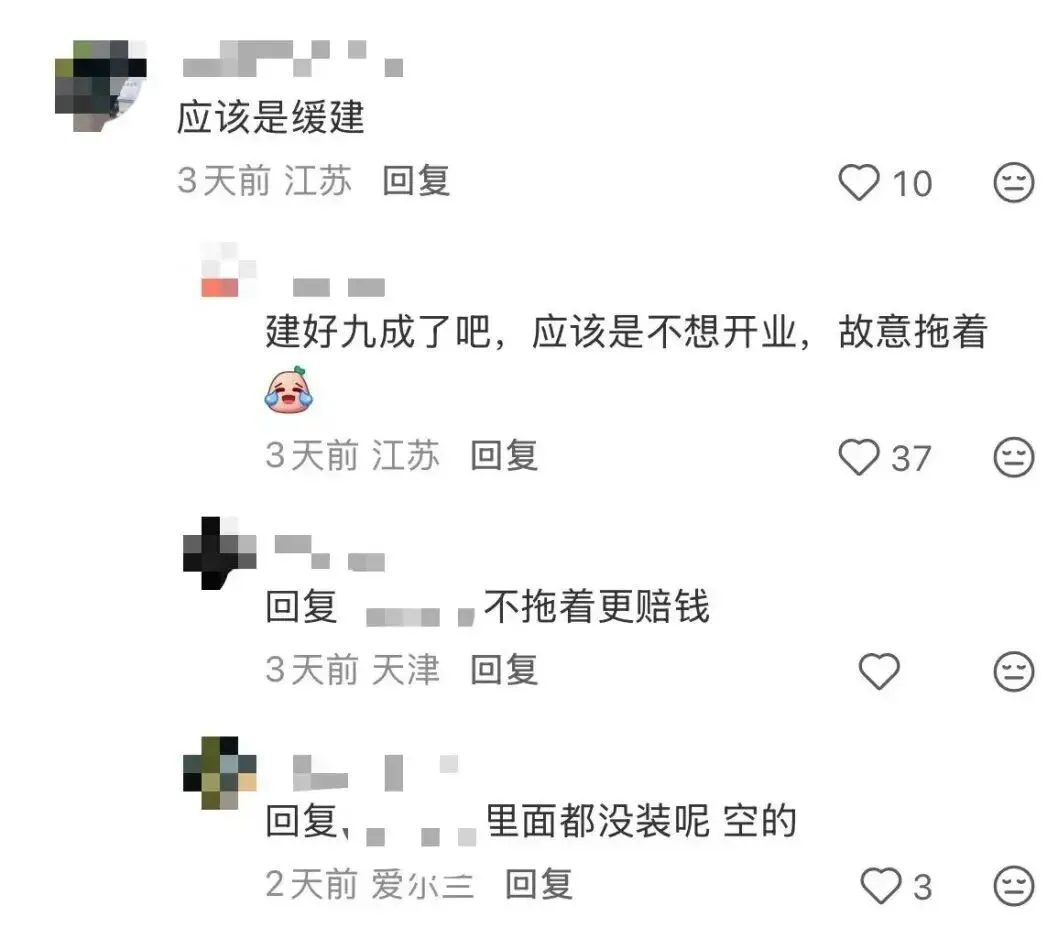Open the top commenter's blurred avatar
This screenshot has height=929, width=1054.
(x=101, y=85)
